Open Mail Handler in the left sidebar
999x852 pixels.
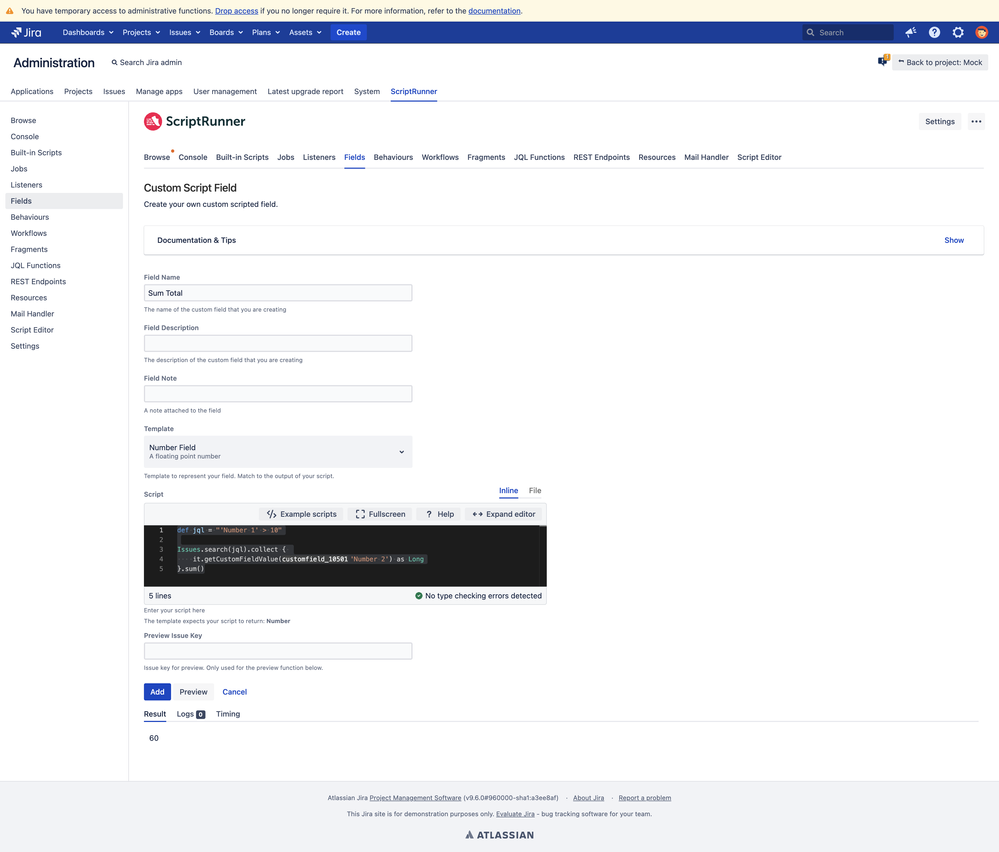(x=32, y=314)
